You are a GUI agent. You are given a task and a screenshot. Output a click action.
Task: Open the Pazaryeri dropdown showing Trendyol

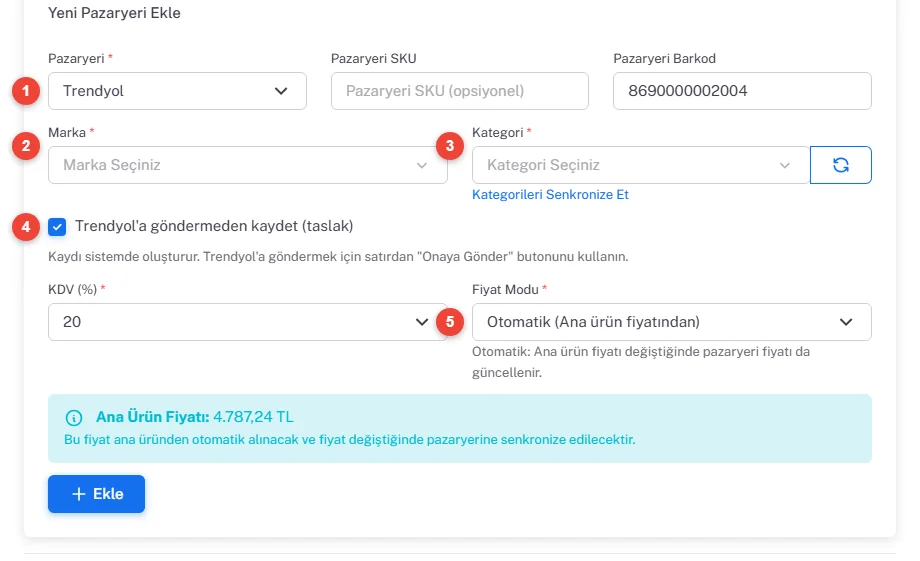click(177, 91)
